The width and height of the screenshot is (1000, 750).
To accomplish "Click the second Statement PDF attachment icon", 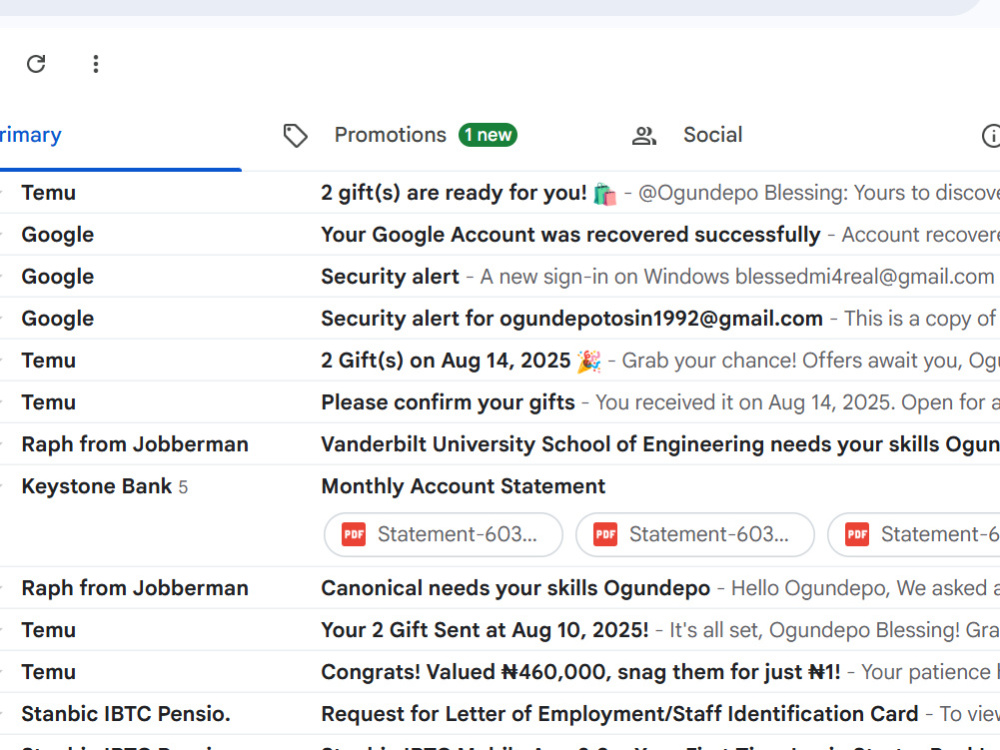I will tap(605, 534).
